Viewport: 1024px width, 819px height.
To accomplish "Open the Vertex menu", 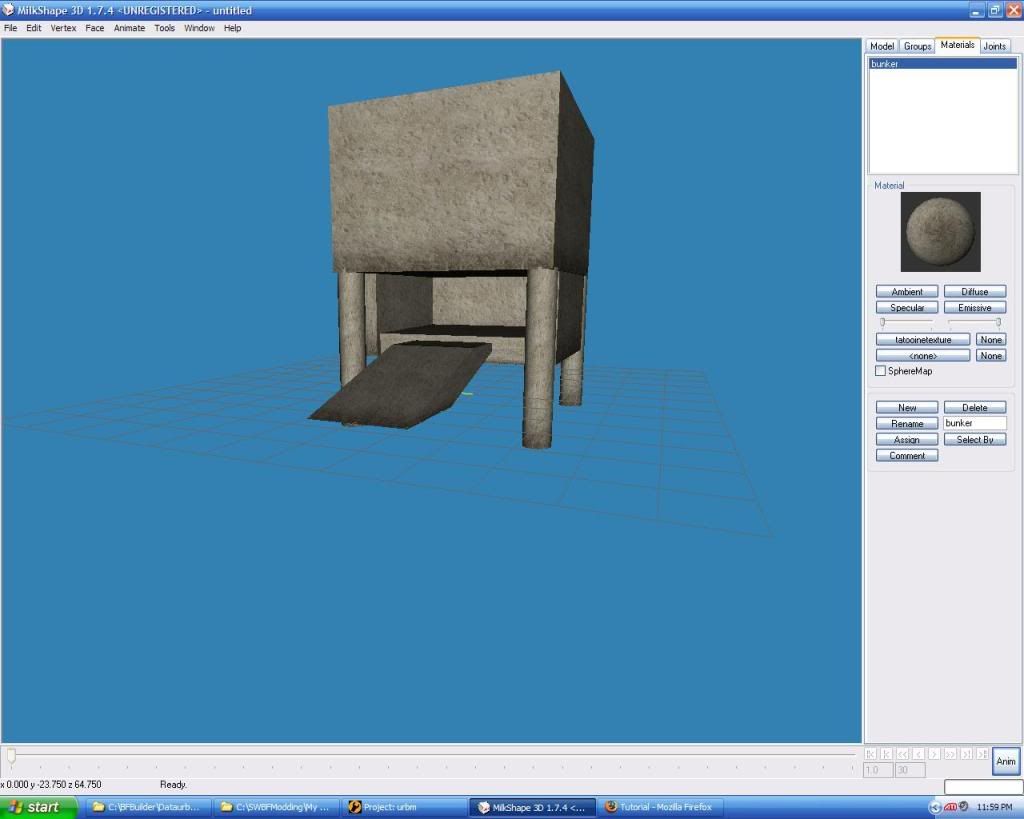I will click(x=63, y=28).
